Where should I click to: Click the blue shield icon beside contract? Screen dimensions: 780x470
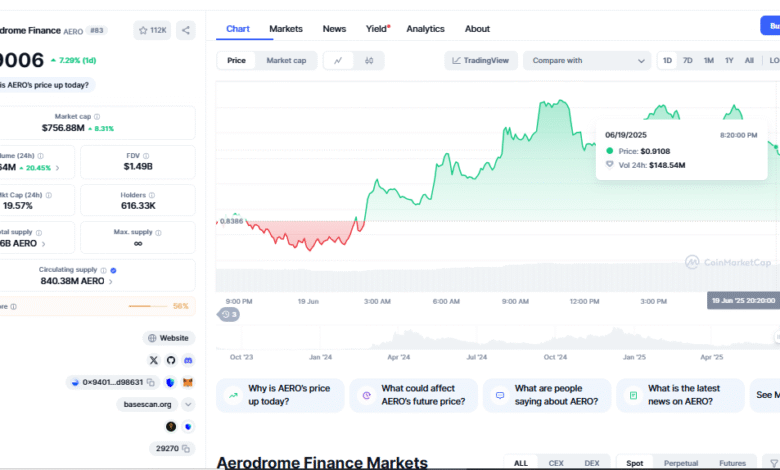click(170, 382)
